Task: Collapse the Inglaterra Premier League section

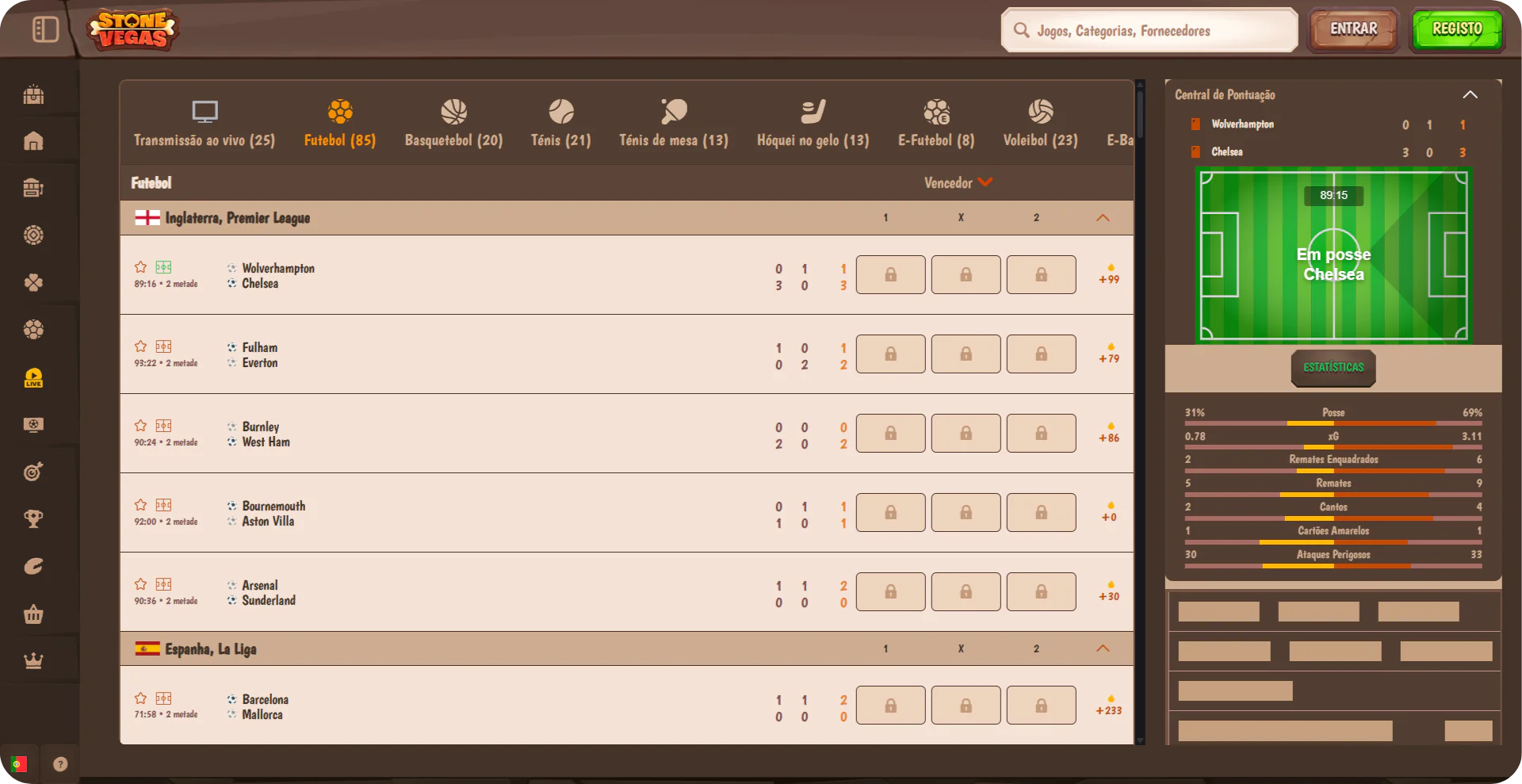Action: (1103, 218)
